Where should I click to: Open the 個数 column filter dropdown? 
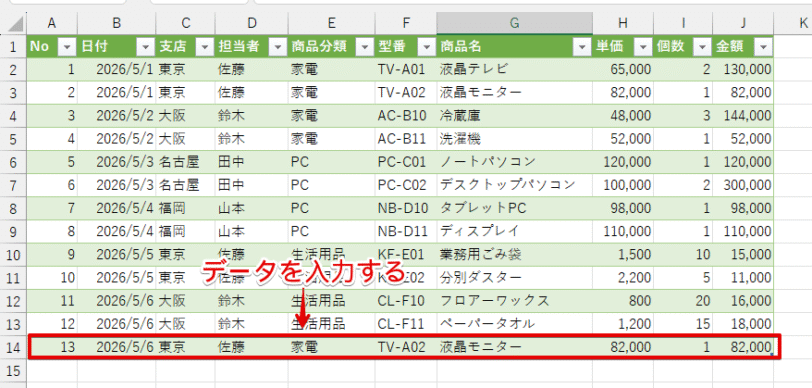702,47
